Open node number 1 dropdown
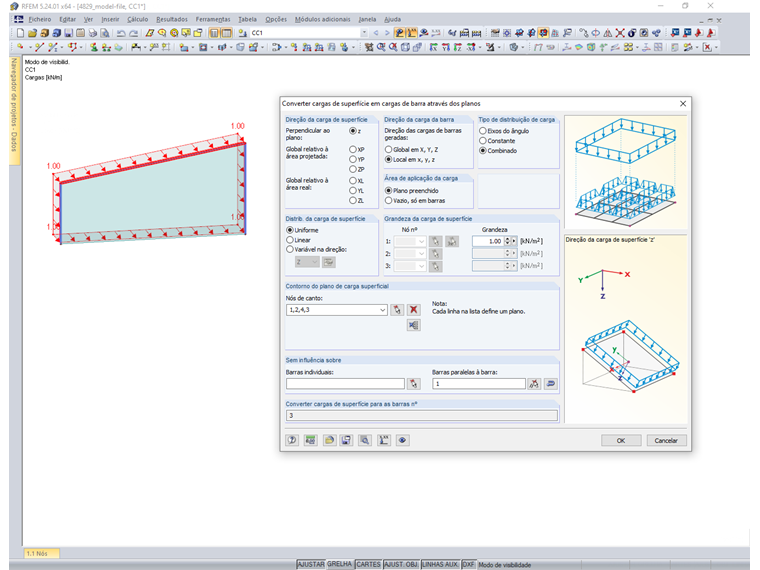760x570 pixels. pos(421,241)
